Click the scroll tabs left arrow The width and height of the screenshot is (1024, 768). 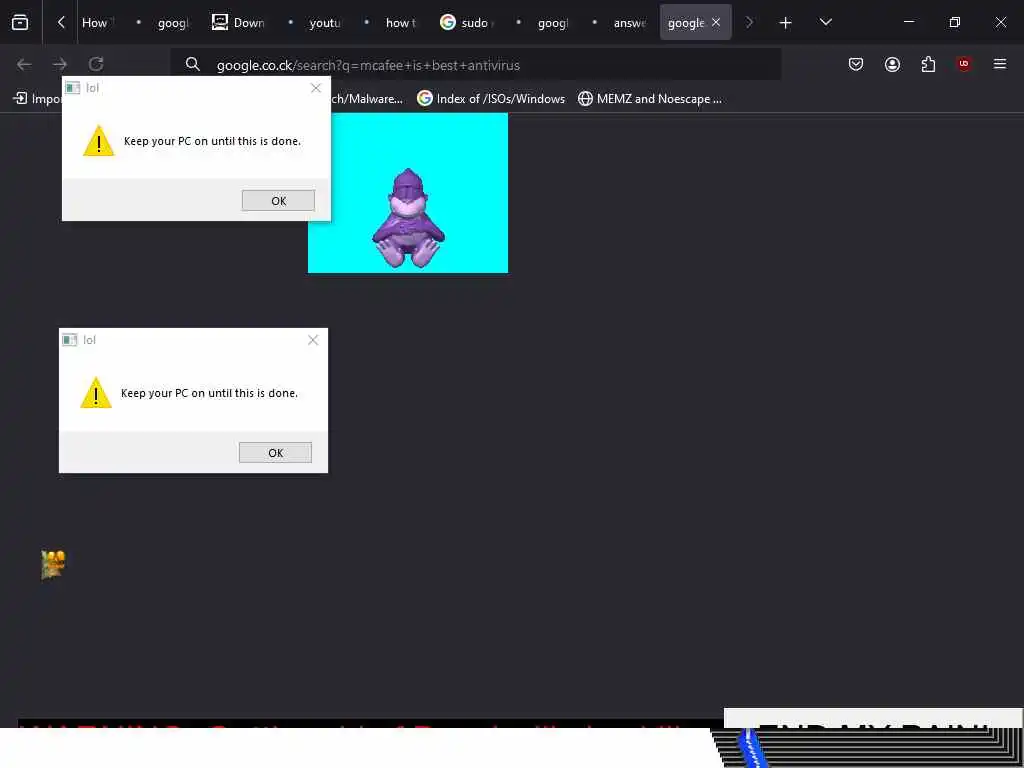[x=61, y=22]
